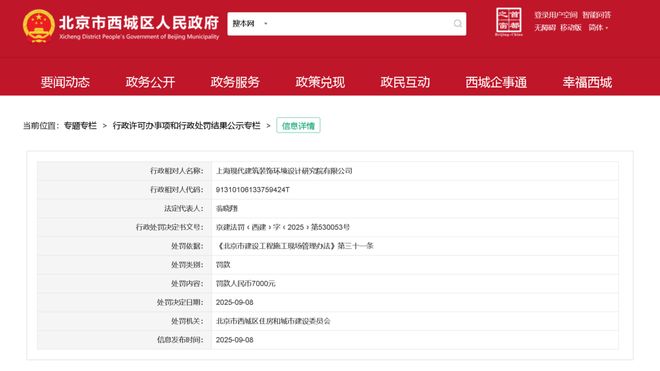Click the 处罚依据 label
660x371 pixels.
point(187,246)
